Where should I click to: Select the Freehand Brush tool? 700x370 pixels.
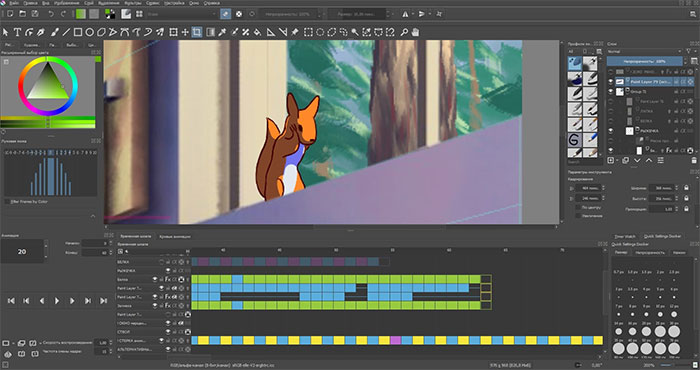(54, 32)
